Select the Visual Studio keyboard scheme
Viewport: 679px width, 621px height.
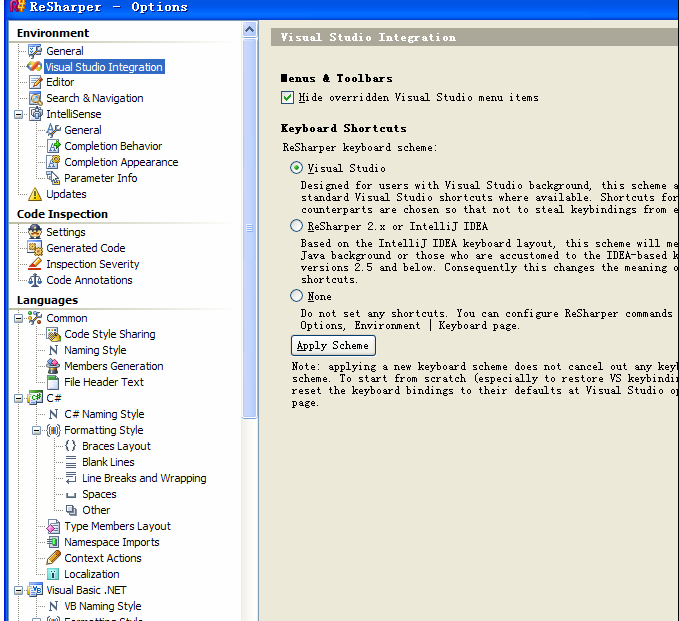[x=297, y=168]
